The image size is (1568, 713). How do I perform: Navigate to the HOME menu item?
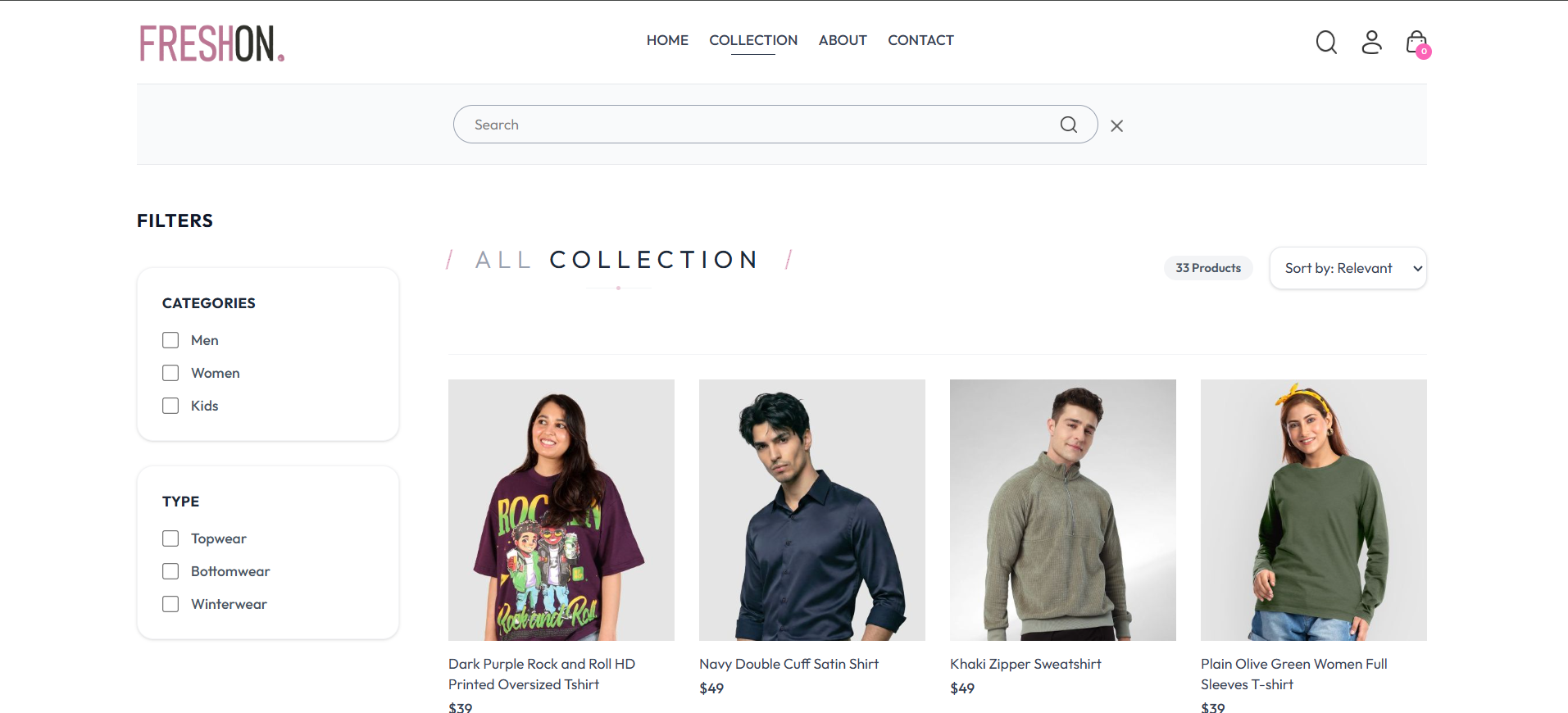[x=666, y=40]
